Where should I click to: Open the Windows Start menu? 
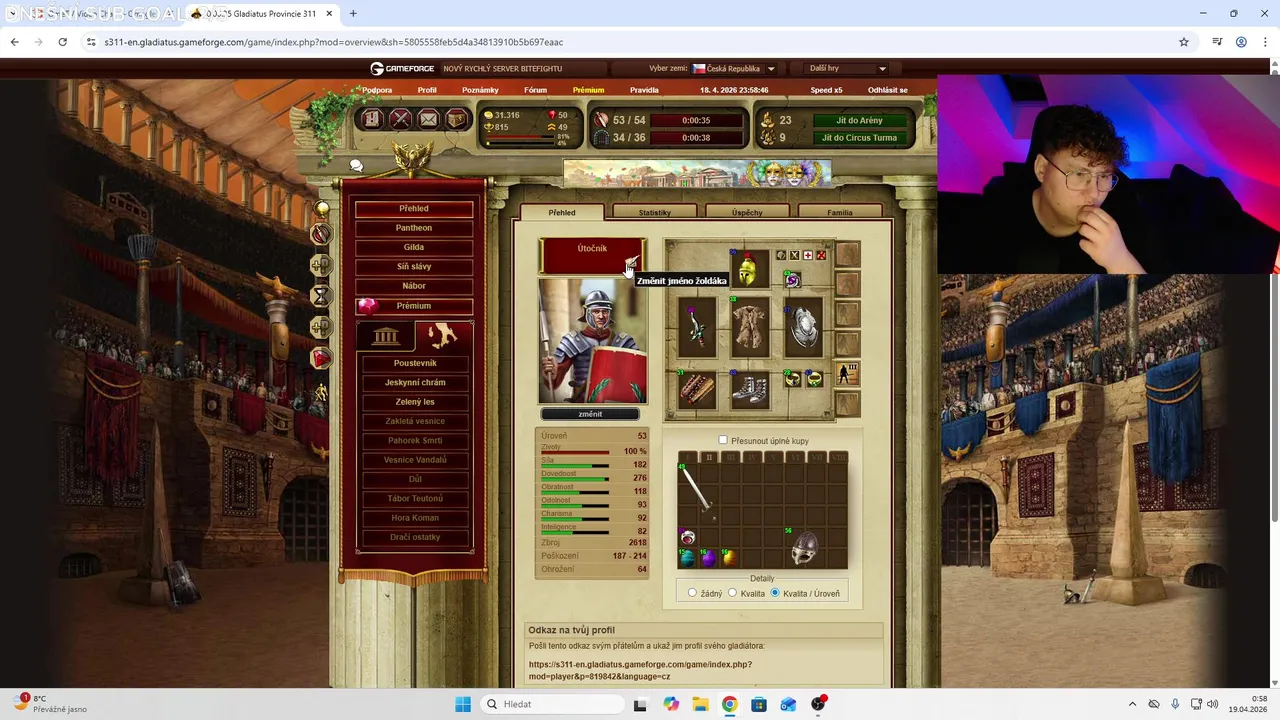pyautogui.click(x=463, y=704)
